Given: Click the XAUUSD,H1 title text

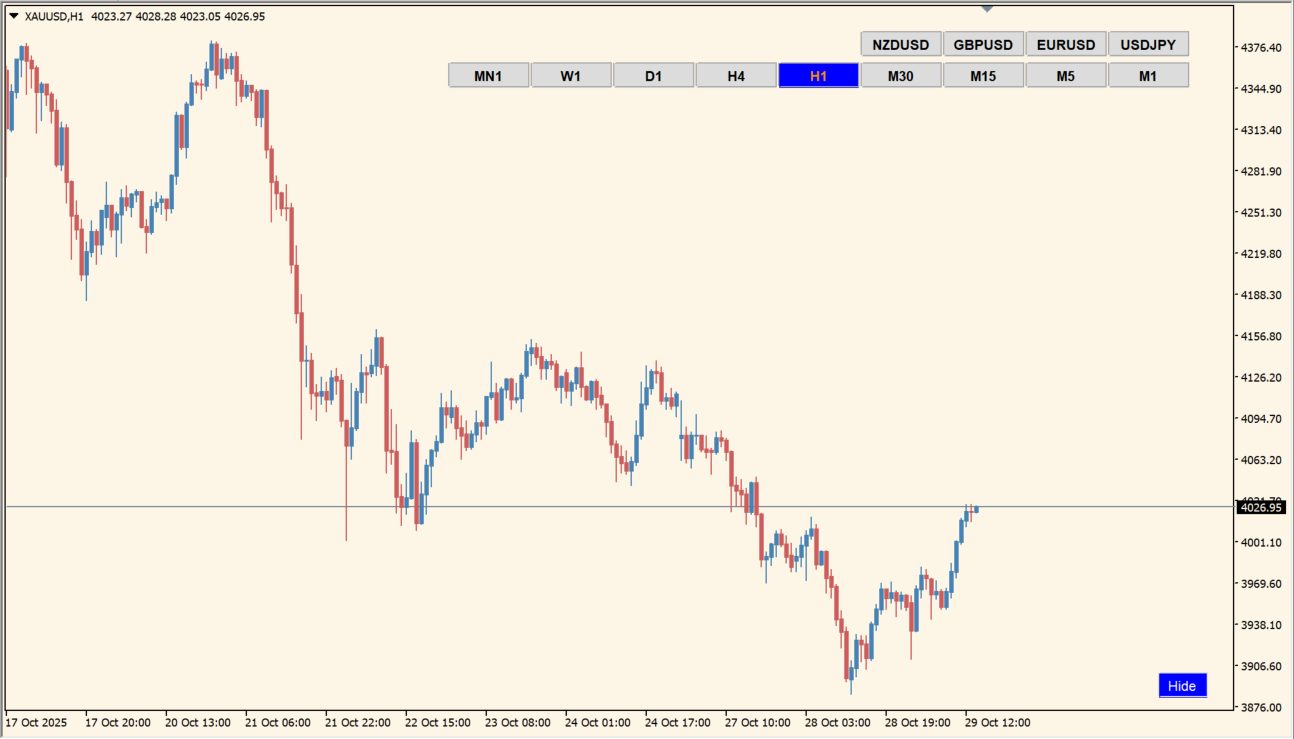Looking at the screenshot, I should pos(55,16).
